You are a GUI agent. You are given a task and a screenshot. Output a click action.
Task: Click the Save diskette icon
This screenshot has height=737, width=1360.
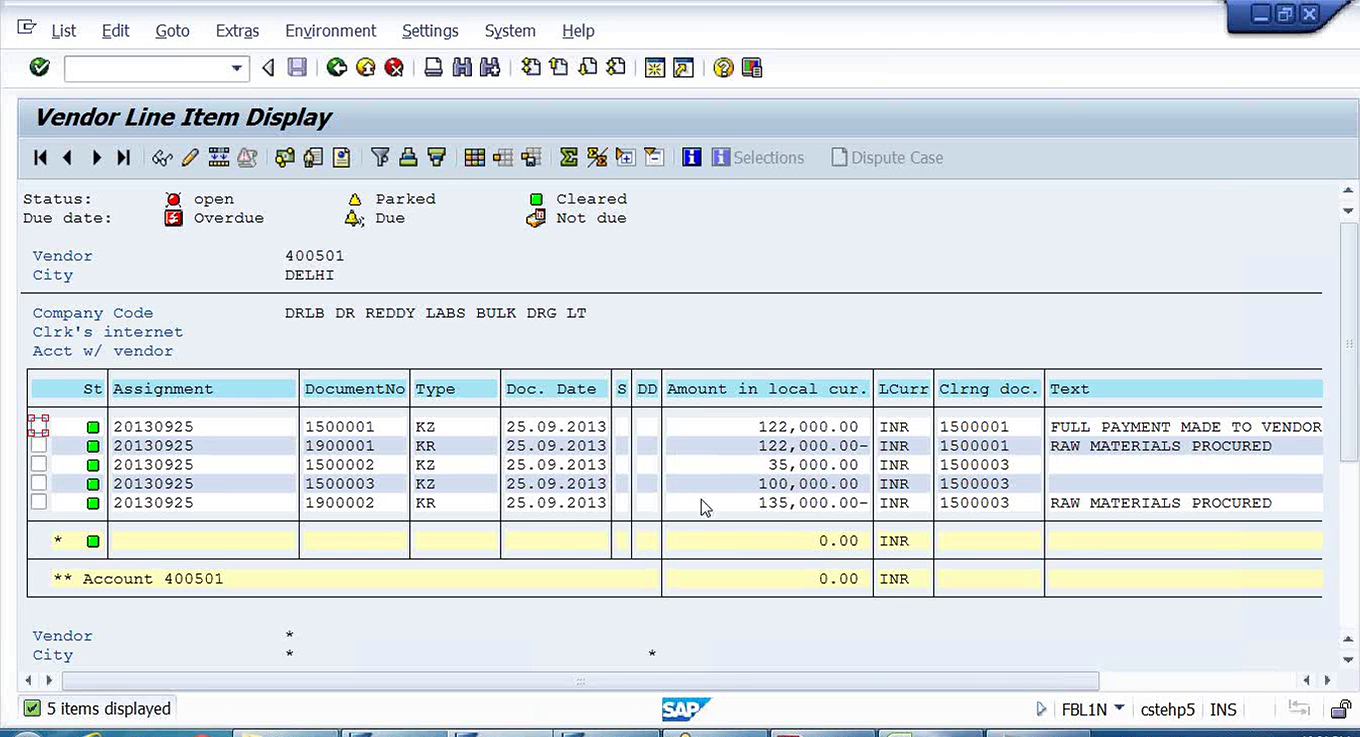point(297,68)
